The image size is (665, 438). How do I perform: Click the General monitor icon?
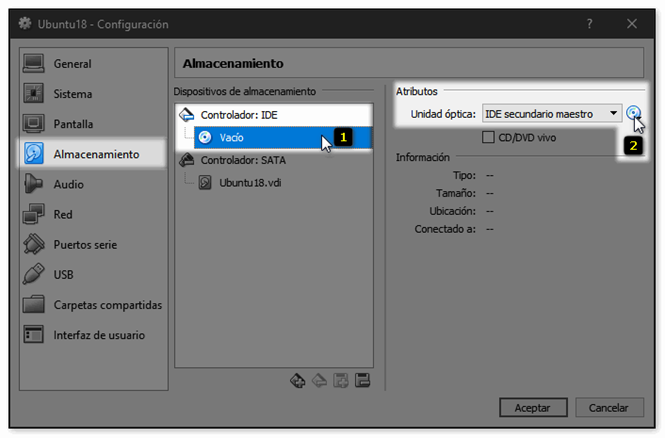34,64
